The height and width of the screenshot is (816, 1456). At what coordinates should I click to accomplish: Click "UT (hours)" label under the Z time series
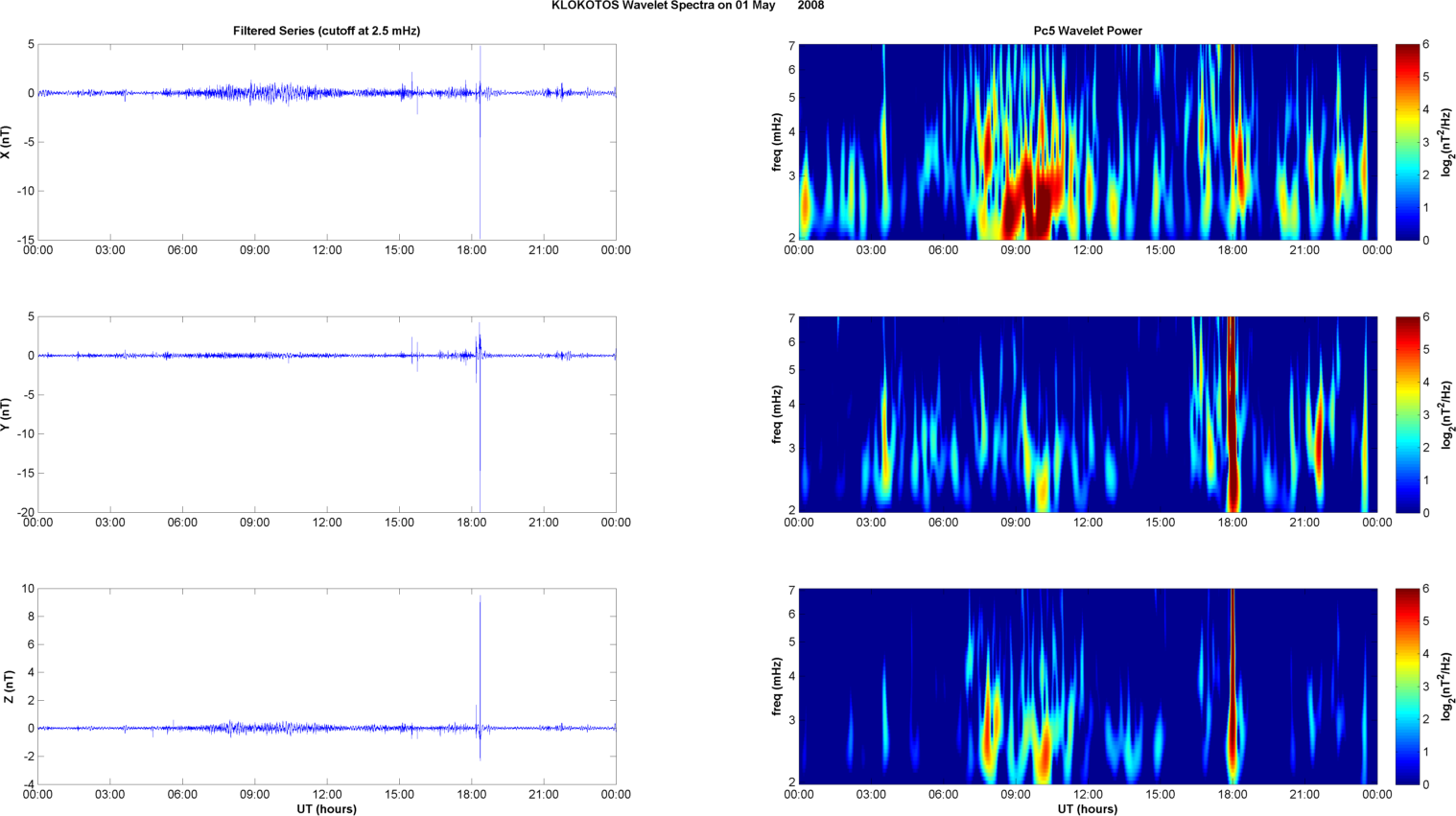[326, 809]
